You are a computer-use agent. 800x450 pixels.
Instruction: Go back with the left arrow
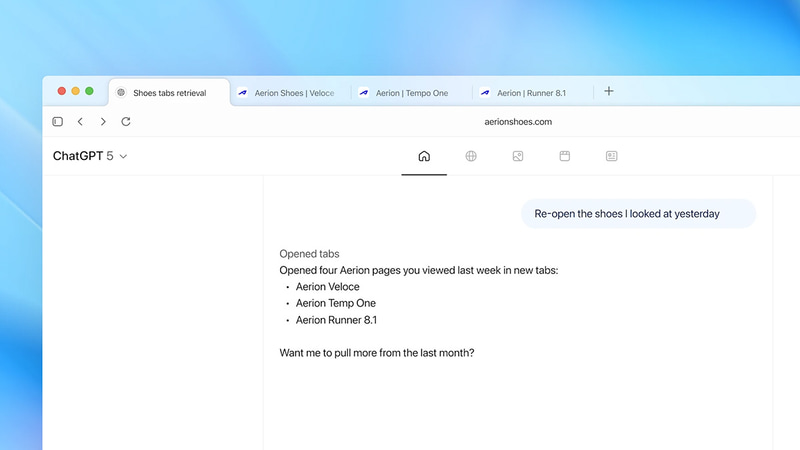pos(80,122)
